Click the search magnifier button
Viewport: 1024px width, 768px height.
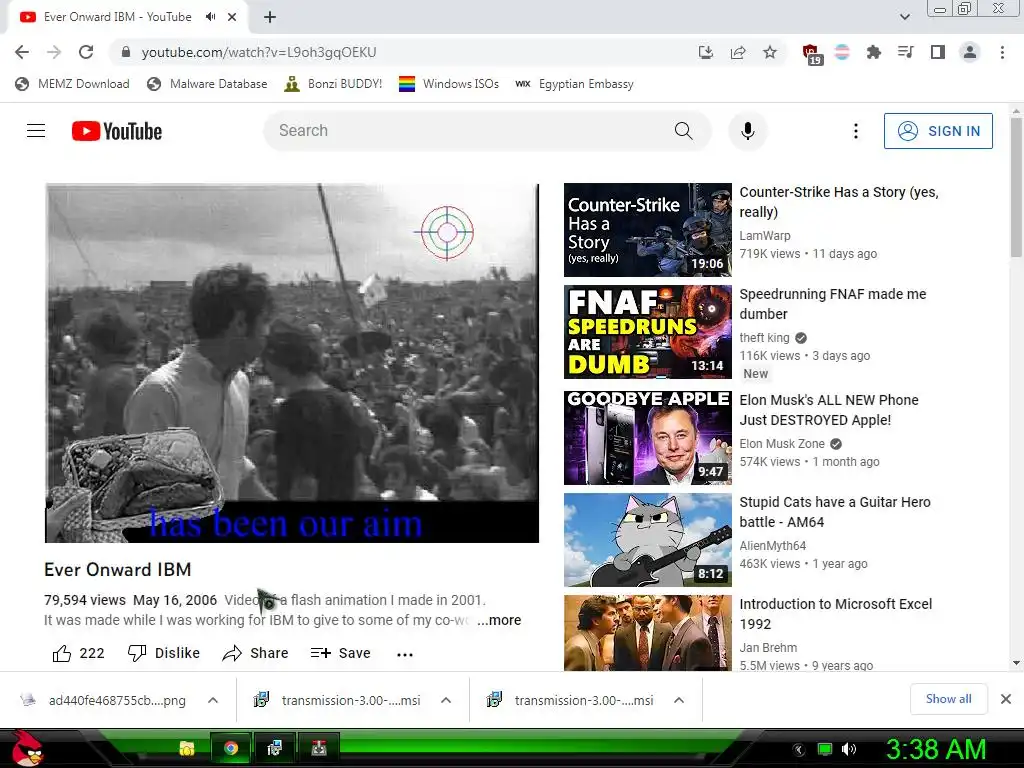tap(683, 131)
